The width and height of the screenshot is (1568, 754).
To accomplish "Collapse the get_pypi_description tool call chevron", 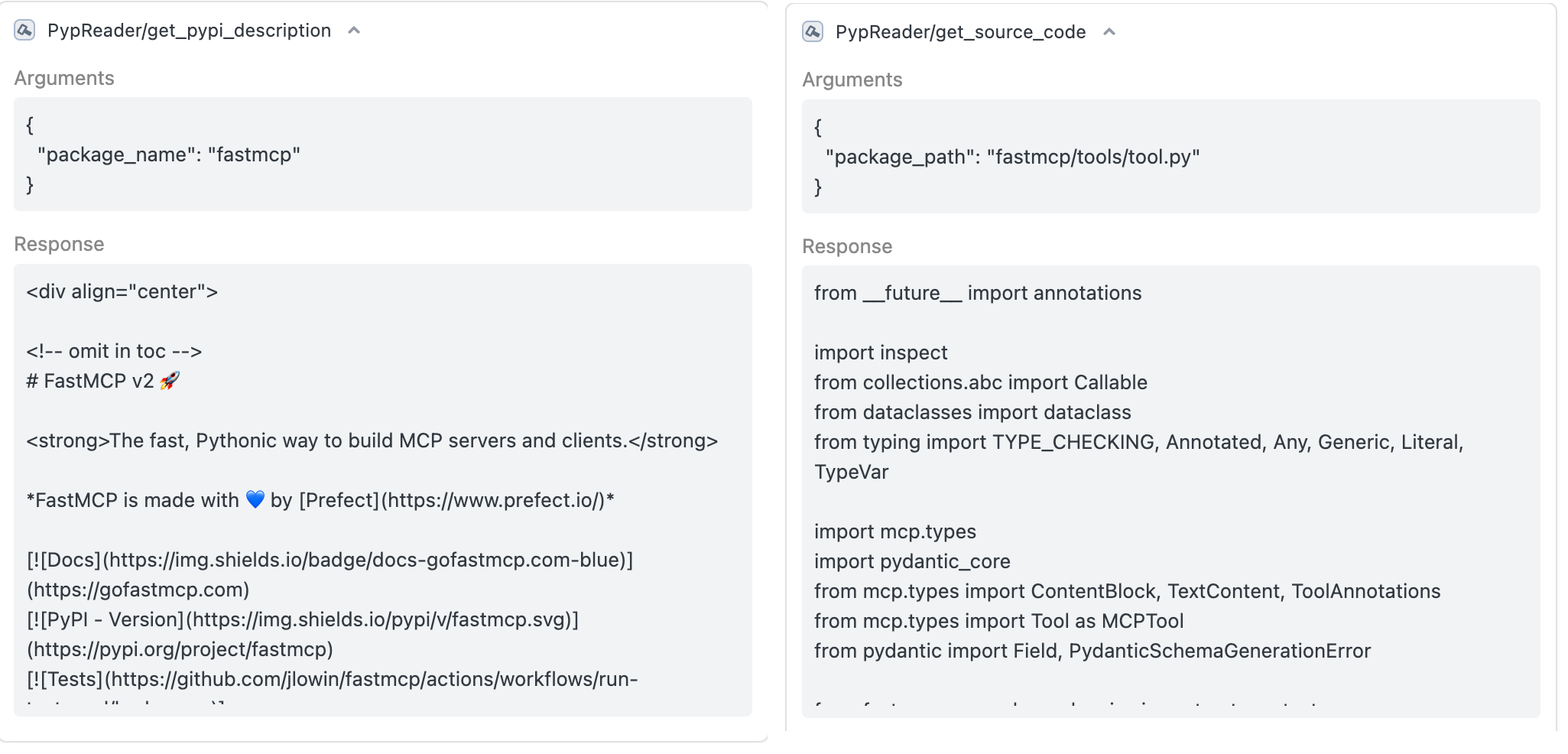I will click(x=354, y=31).
